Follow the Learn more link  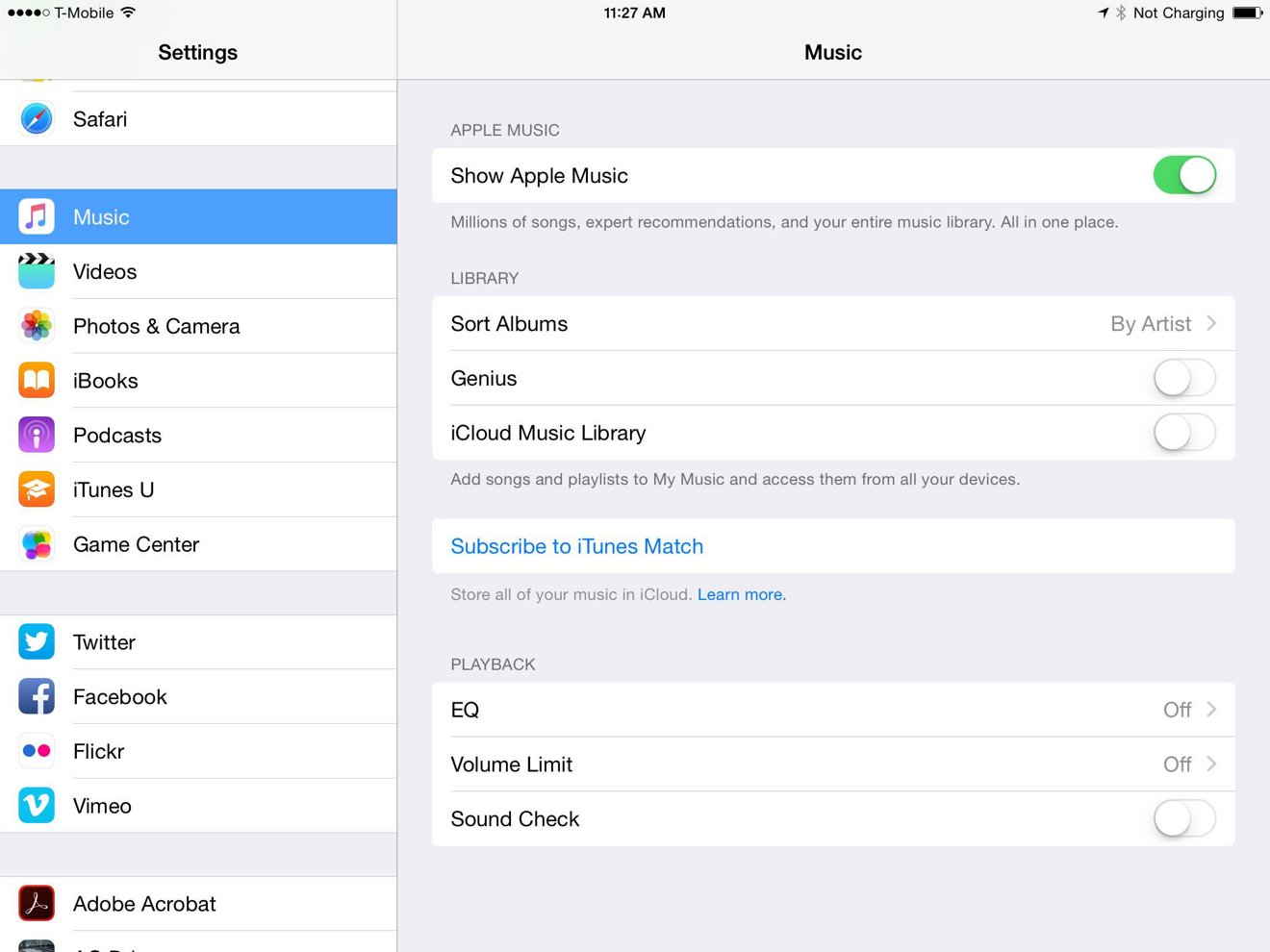tap(742, 594)
